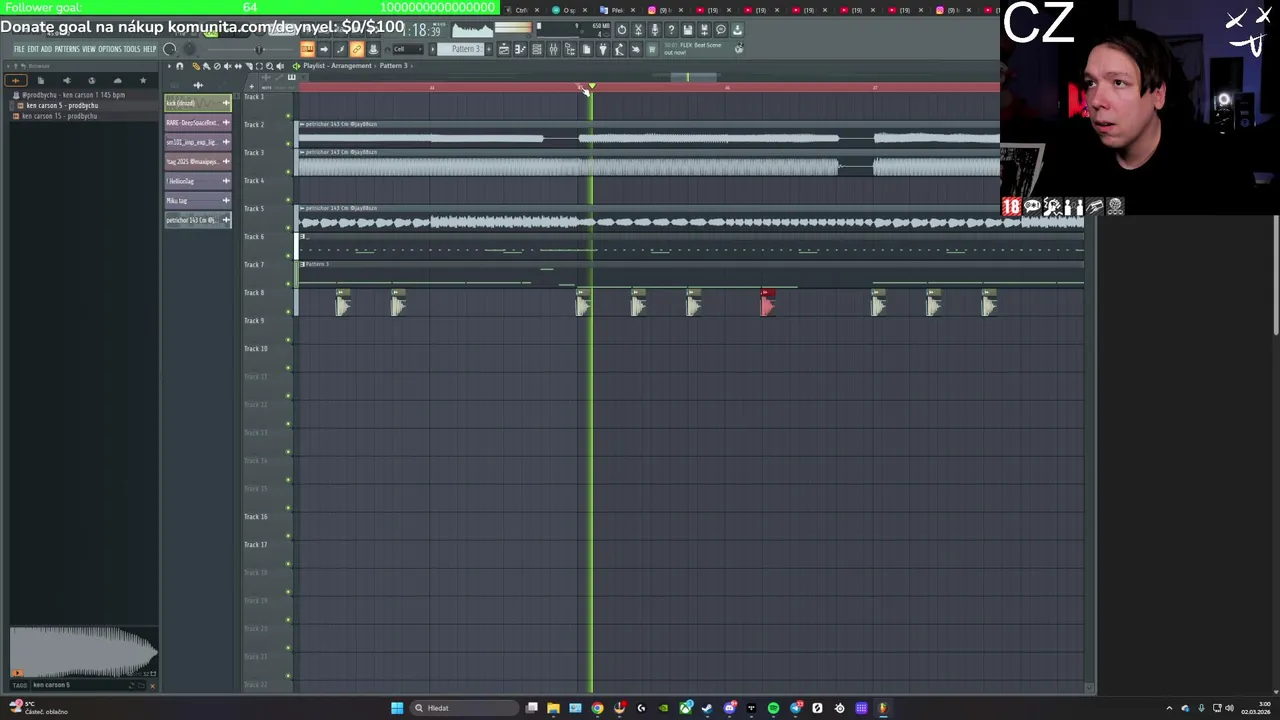Select the playlist magnet snap icon
The width and height of the screenshot is (1280, 720).
(x=180, y=66)
